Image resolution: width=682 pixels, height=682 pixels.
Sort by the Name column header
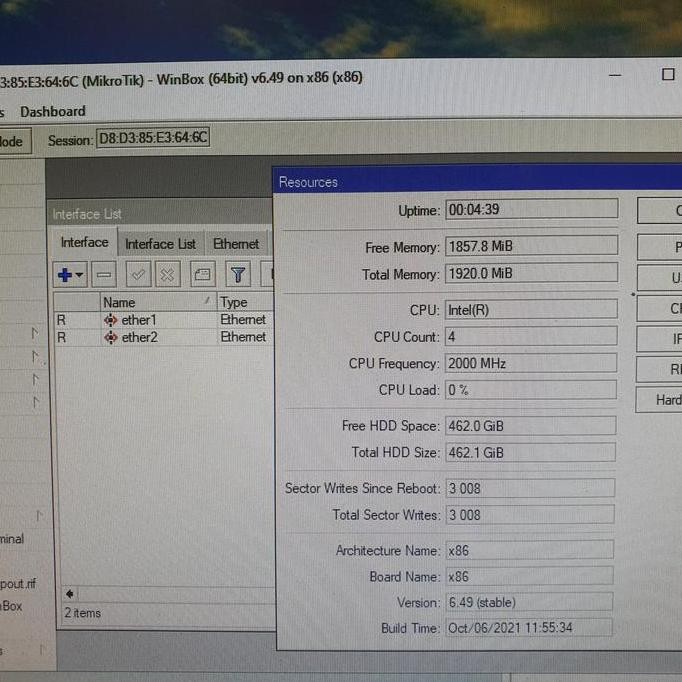(x=158, y=302)
